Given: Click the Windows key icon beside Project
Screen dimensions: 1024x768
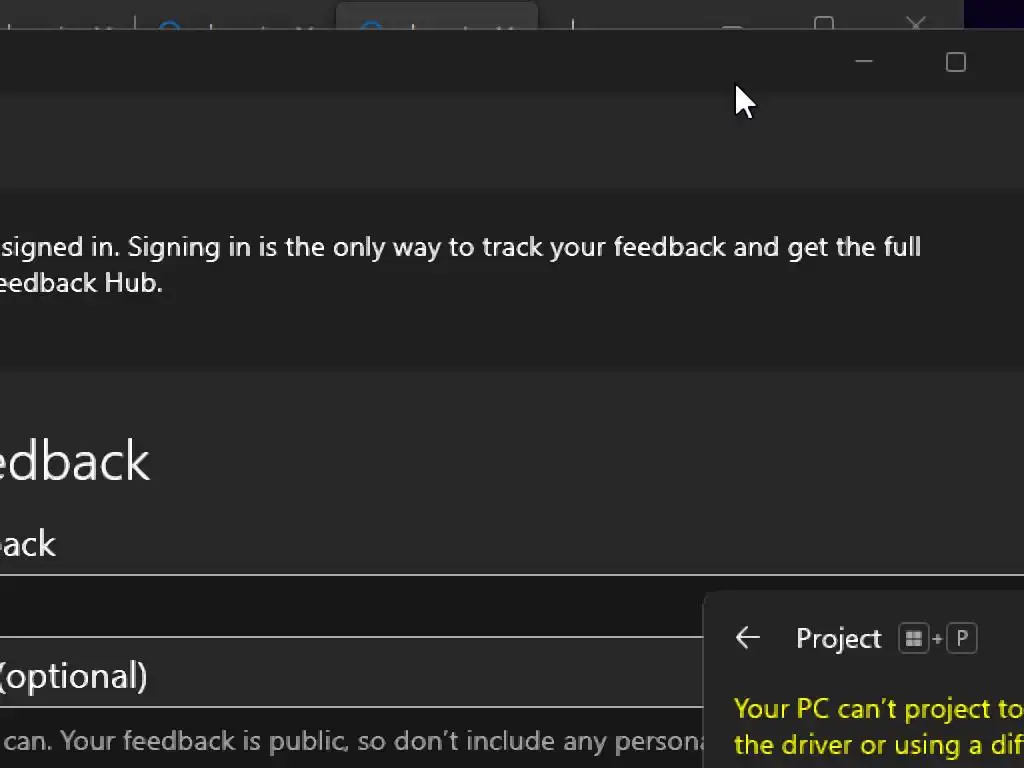Looking at the screenshot, I should click(x=913, y=638).
